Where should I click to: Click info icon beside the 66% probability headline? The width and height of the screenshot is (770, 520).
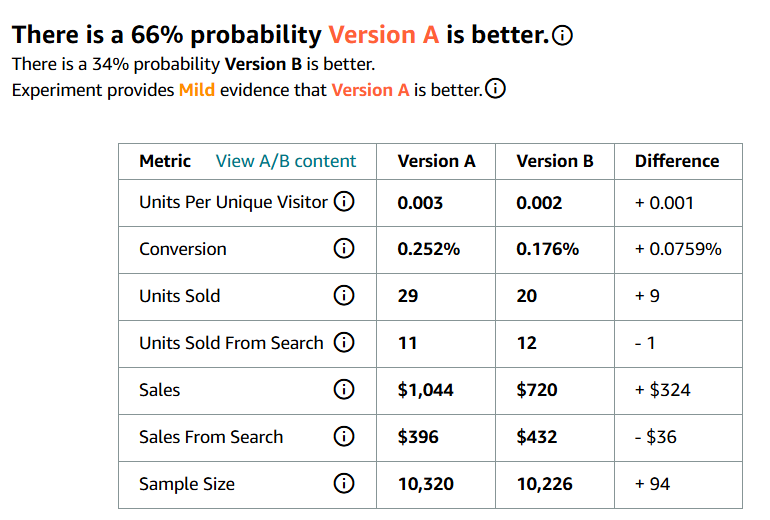click(562, 35)
